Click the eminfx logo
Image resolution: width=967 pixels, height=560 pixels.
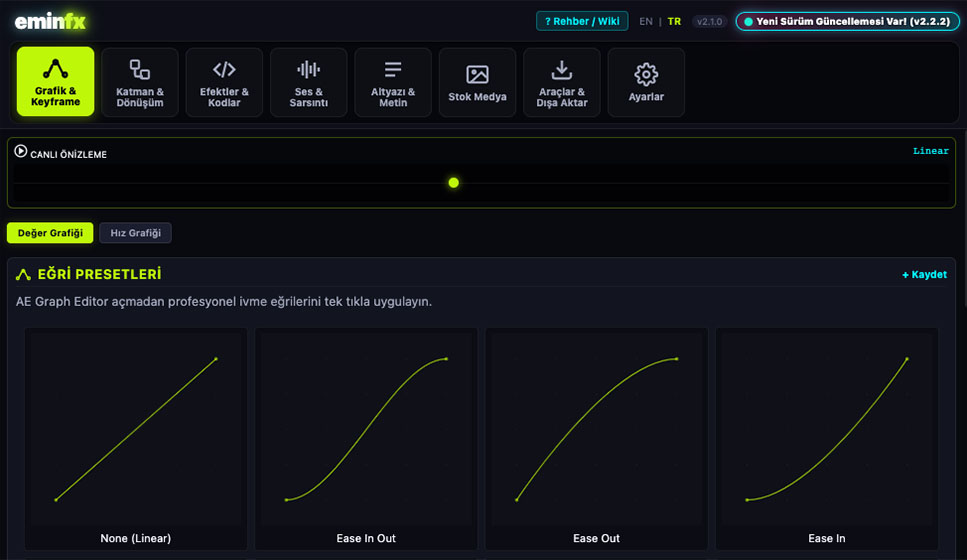point(50,22)
